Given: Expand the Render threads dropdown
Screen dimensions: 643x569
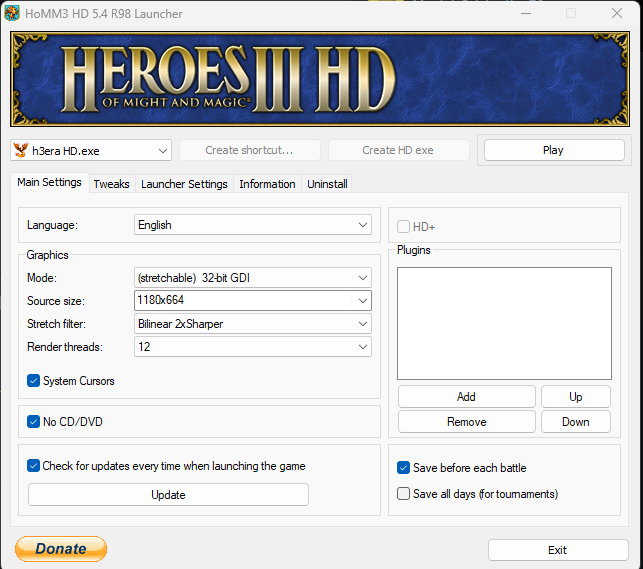Looking at the screenshot, I should click(253, 347).
